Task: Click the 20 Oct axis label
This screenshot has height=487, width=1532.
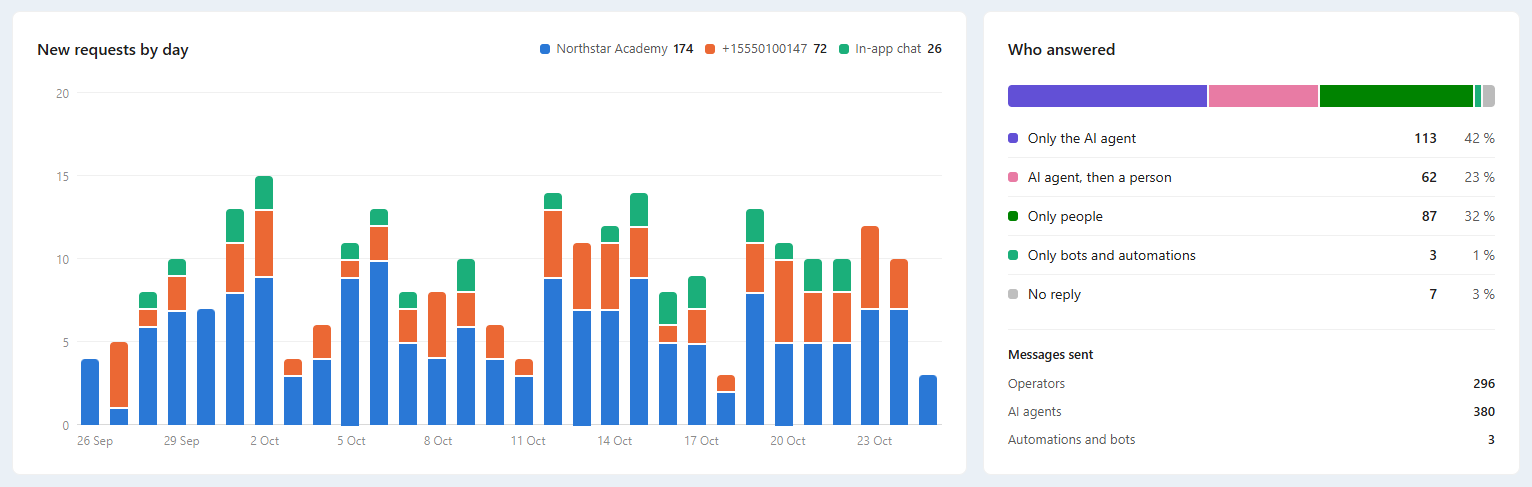Action: click(x=789, y=441)
